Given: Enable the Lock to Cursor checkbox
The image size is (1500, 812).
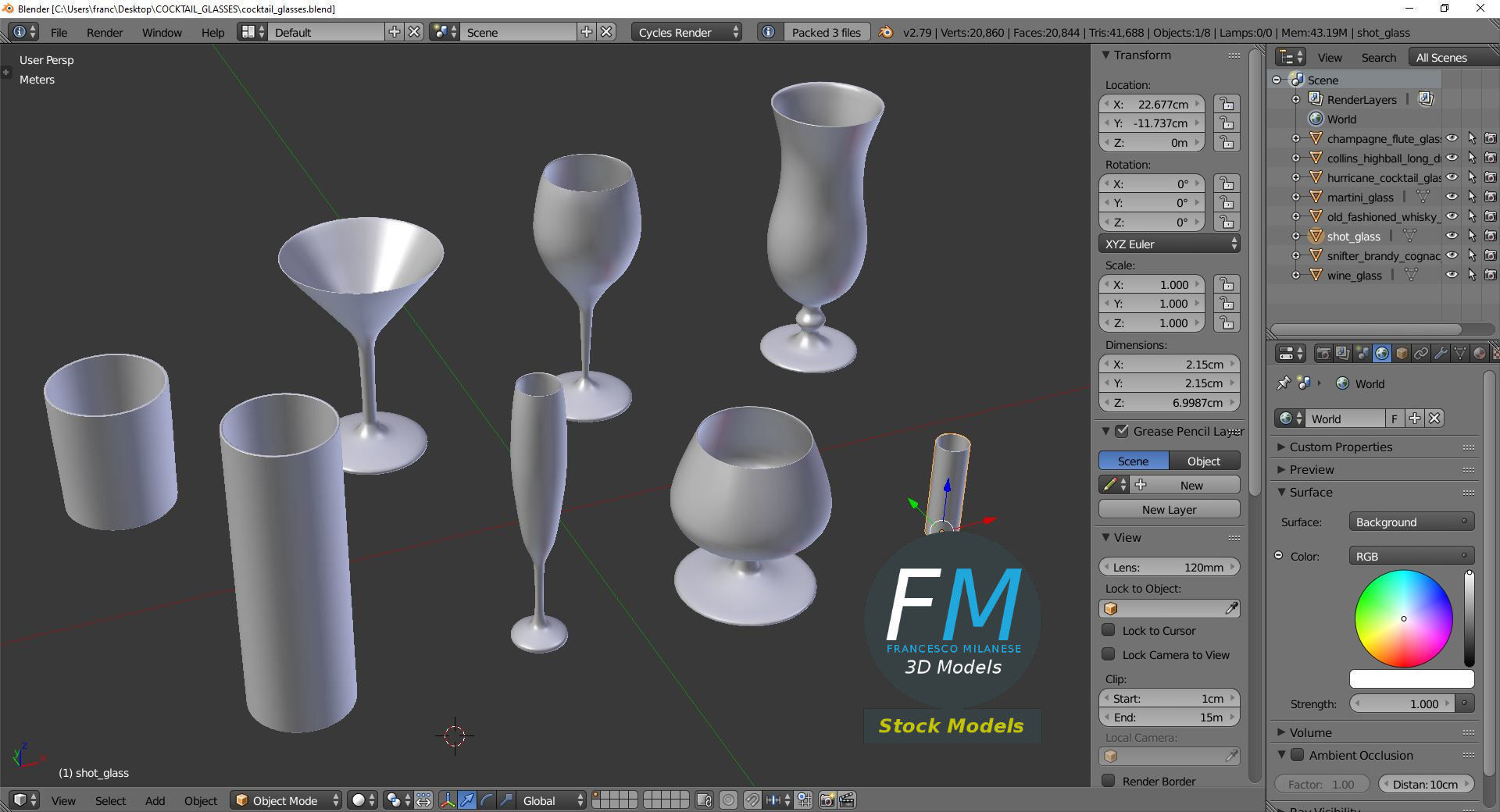Looking at the screenshot, I should coord(1109,630).
